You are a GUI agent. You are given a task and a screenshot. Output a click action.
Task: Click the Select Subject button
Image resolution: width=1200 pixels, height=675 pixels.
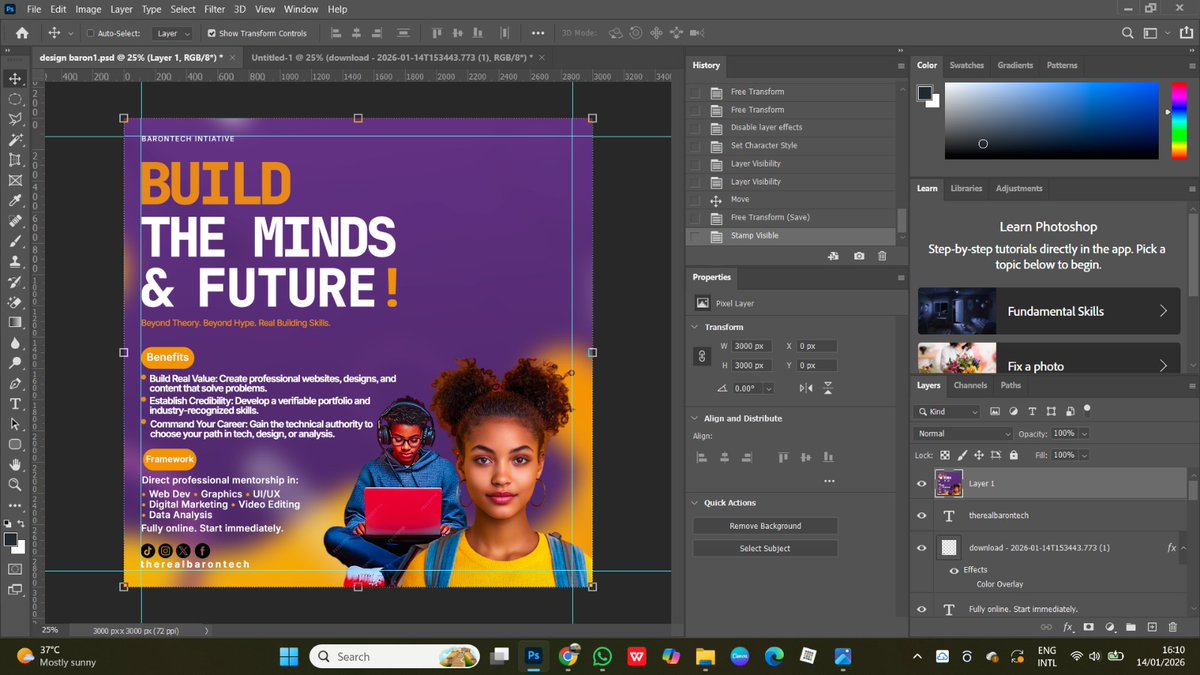coord(765,548)
